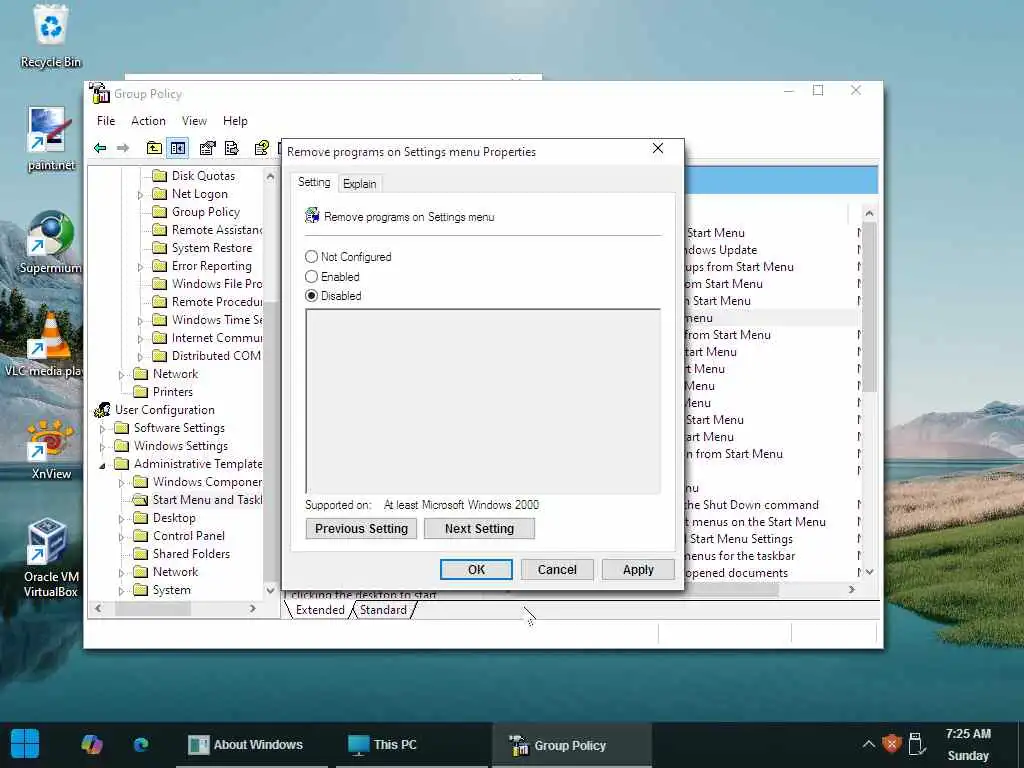
Task: Select the System Restore tree item
Action: tap(212, 248)
